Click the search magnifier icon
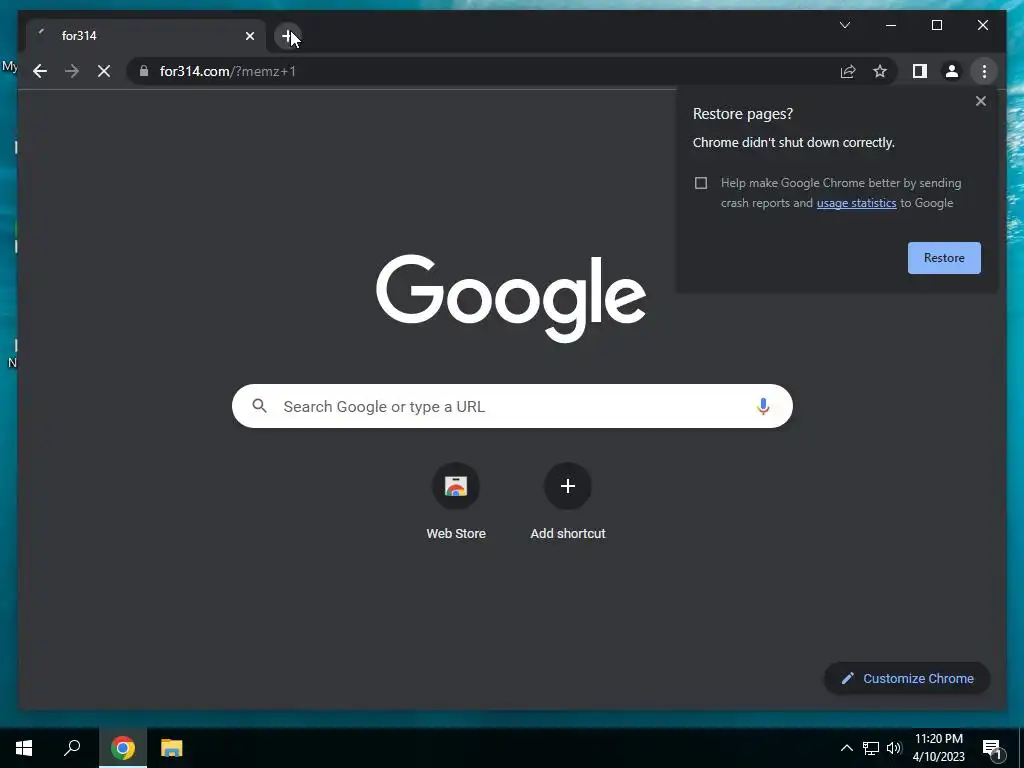Screen dimensions: 1024x768 259,406
